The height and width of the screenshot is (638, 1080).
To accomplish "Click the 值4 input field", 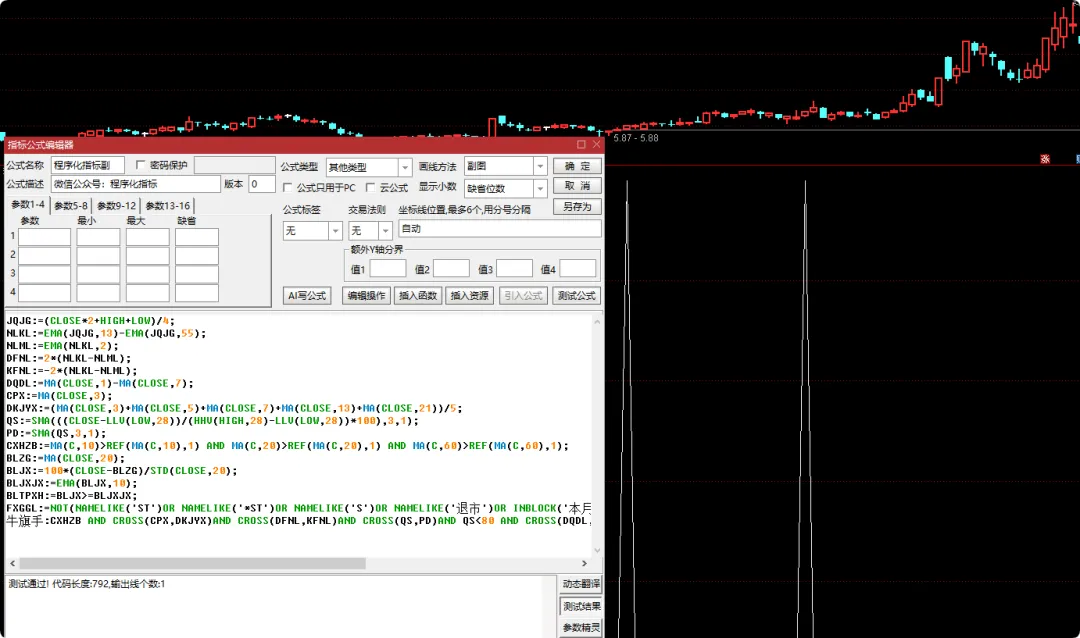I will [578, 269].
